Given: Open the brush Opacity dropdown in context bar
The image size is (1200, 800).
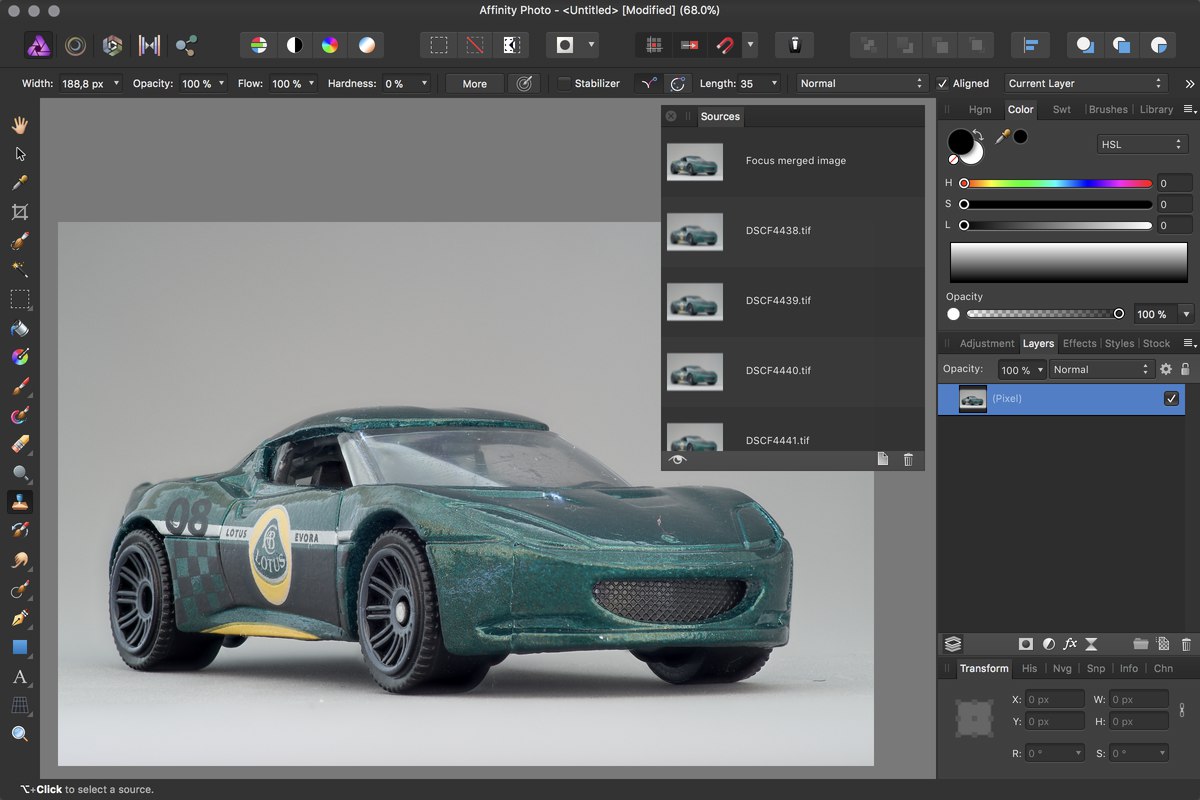Looking at the screenshot, I should [x=220, y=84].
